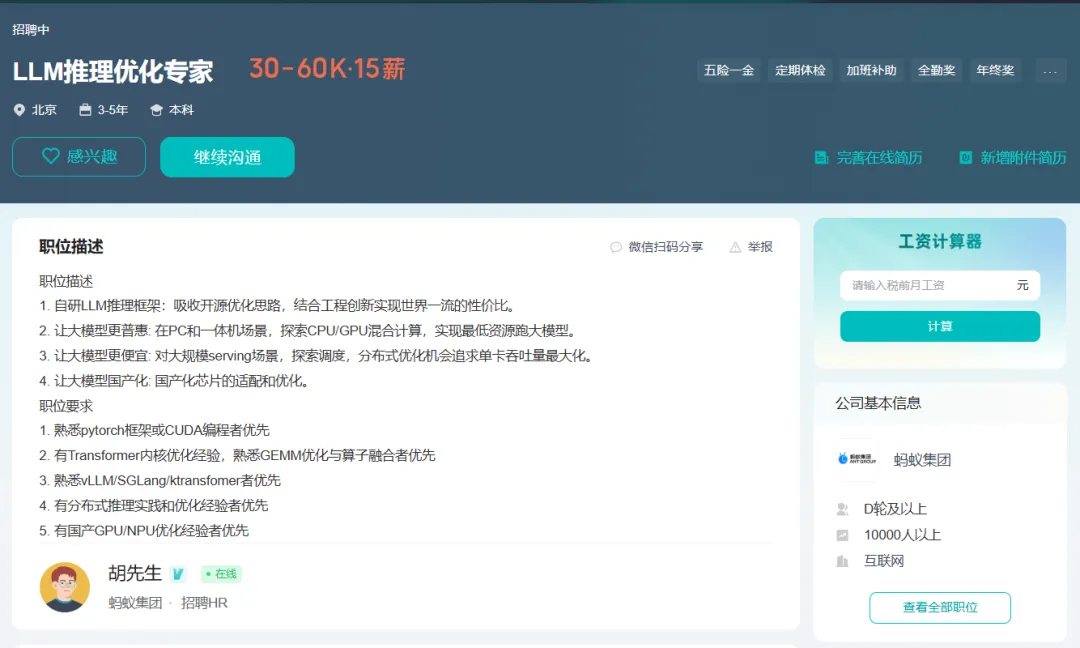Click the WeChat share speech bubble icon
Viewport: 1080px width, 648px height.
[x=616, y=247]
